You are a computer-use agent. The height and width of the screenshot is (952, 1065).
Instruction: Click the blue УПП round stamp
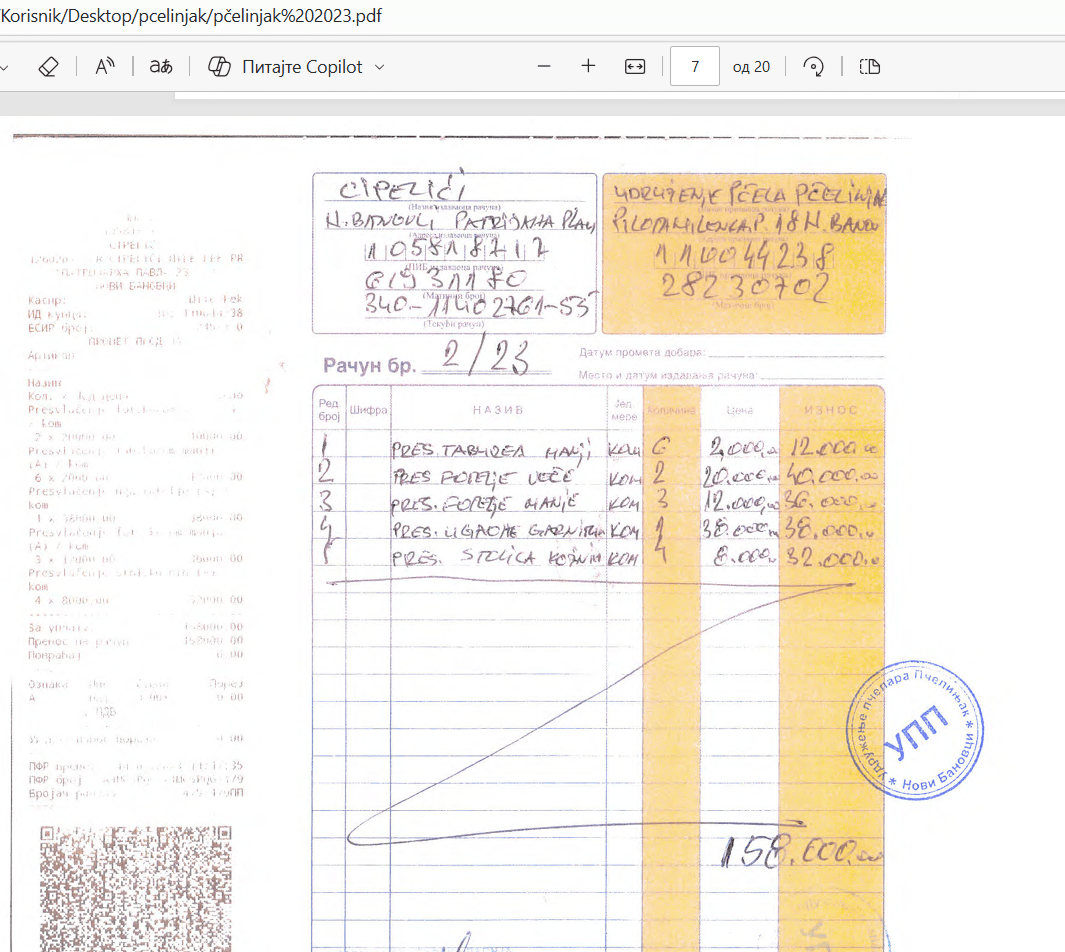coord(914,728)
